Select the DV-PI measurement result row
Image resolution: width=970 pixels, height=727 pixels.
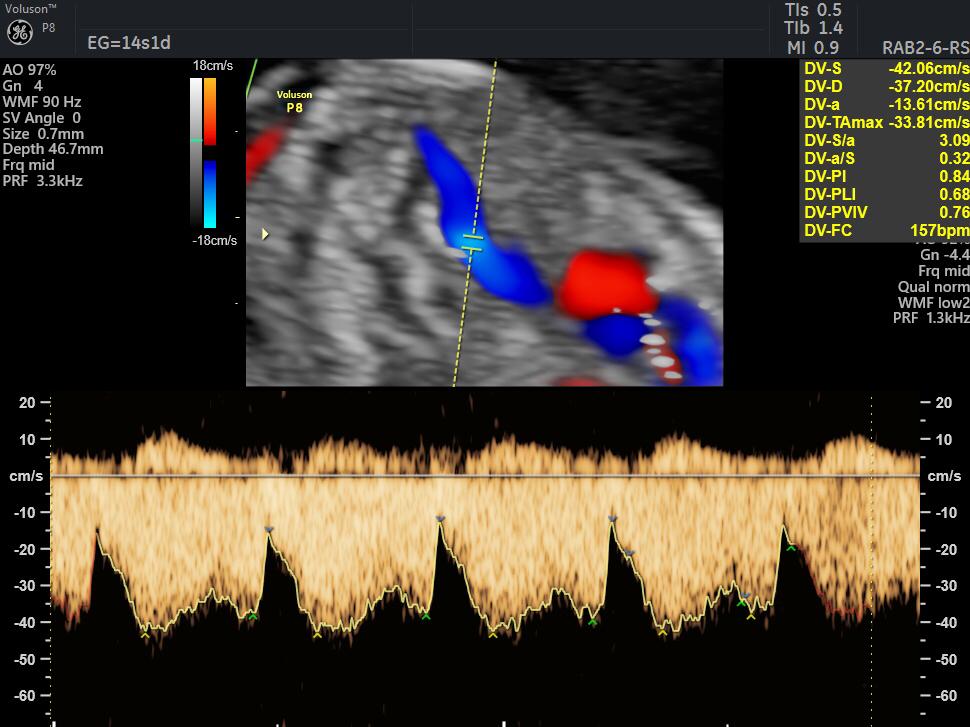click(885, 177)
